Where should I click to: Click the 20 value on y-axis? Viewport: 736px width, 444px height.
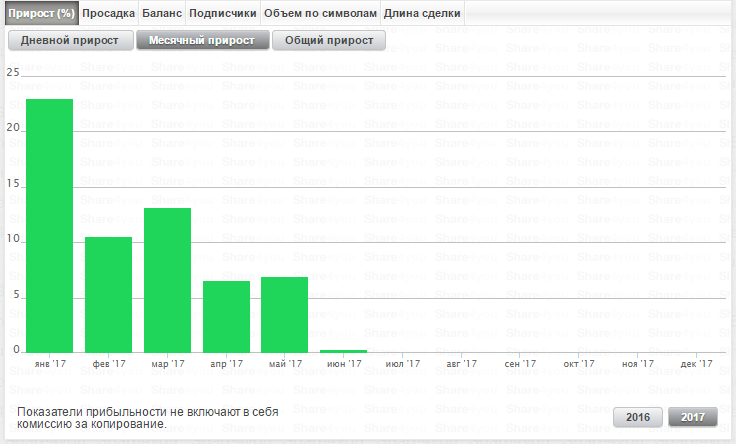click(x=13, y=128)
